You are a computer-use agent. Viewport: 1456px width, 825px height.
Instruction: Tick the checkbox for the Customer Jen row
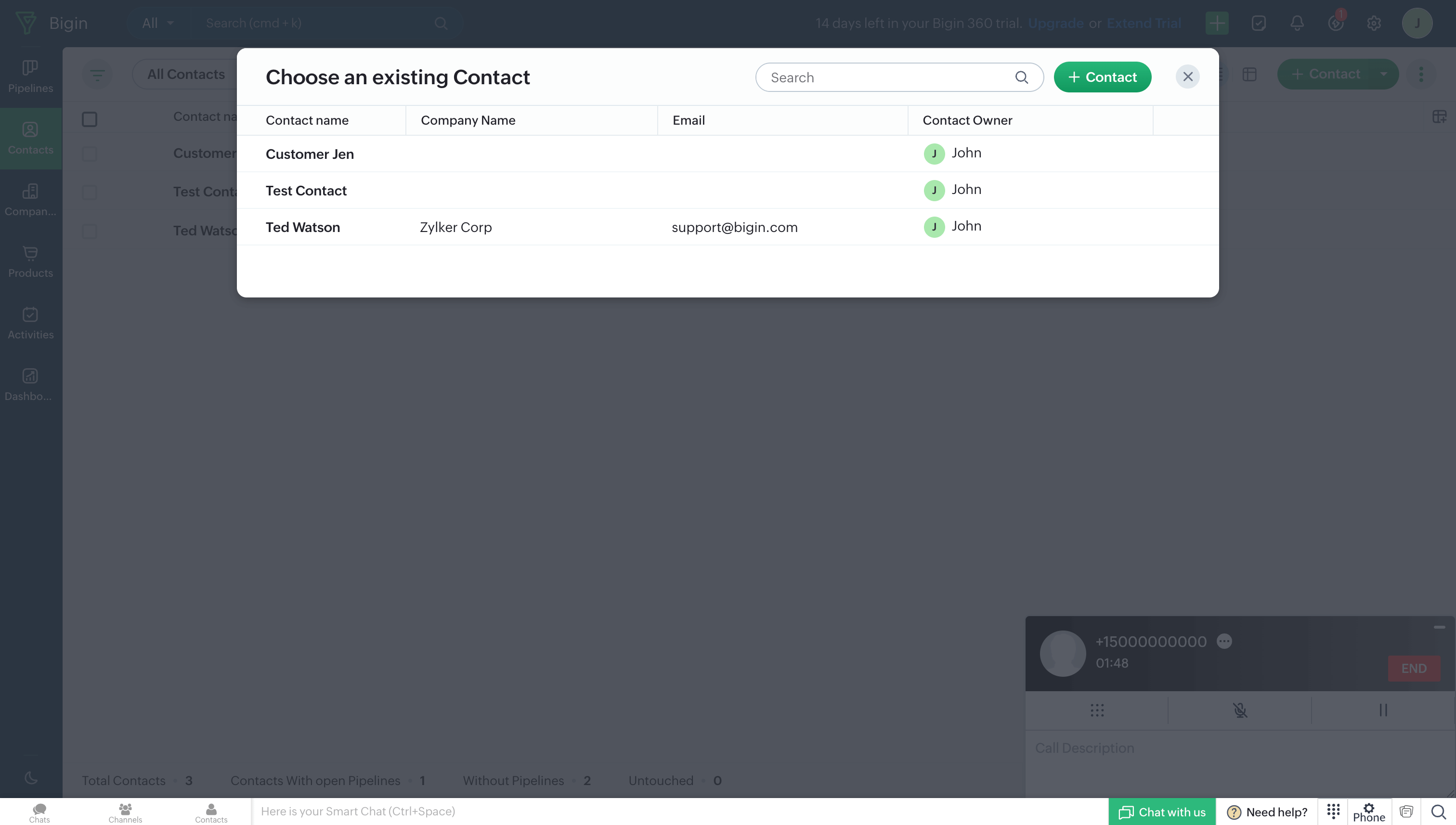coord(90,154)
